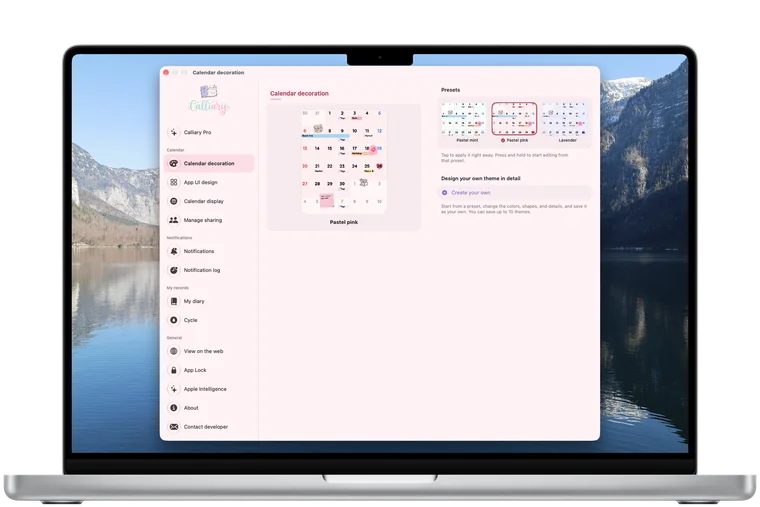
Task: Click the Calendar decoration palette icon
Action: (174, 163)
